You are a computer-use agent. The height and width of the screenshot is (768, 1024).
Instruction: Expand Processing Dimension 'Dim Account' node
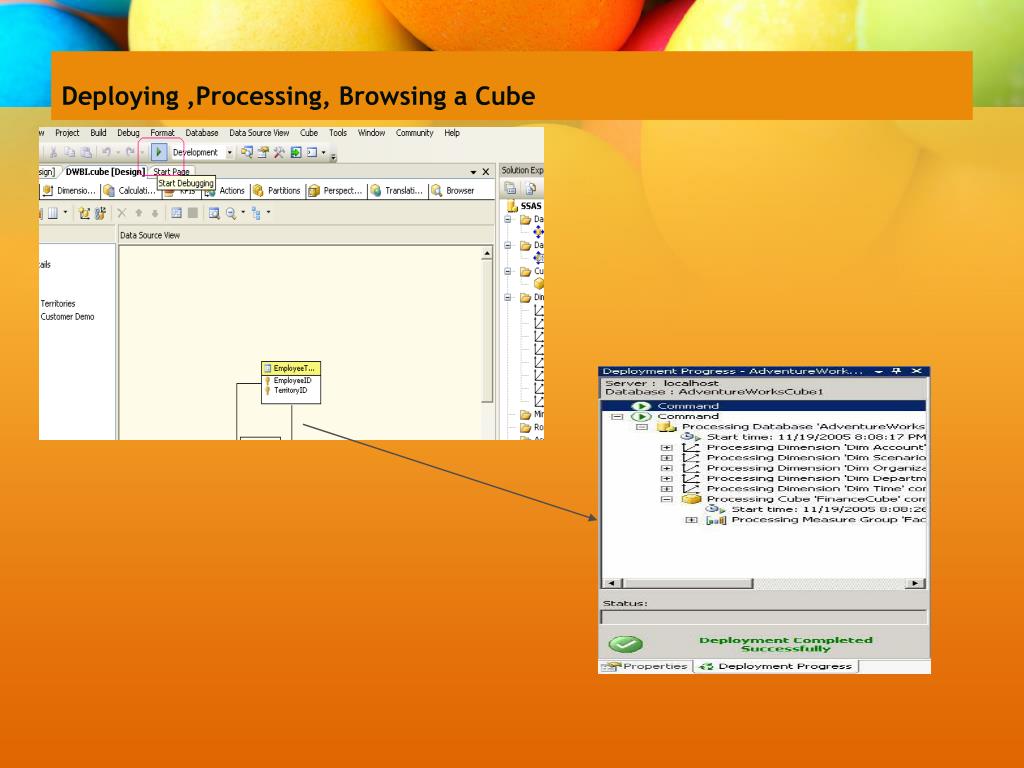coord(666,447)
